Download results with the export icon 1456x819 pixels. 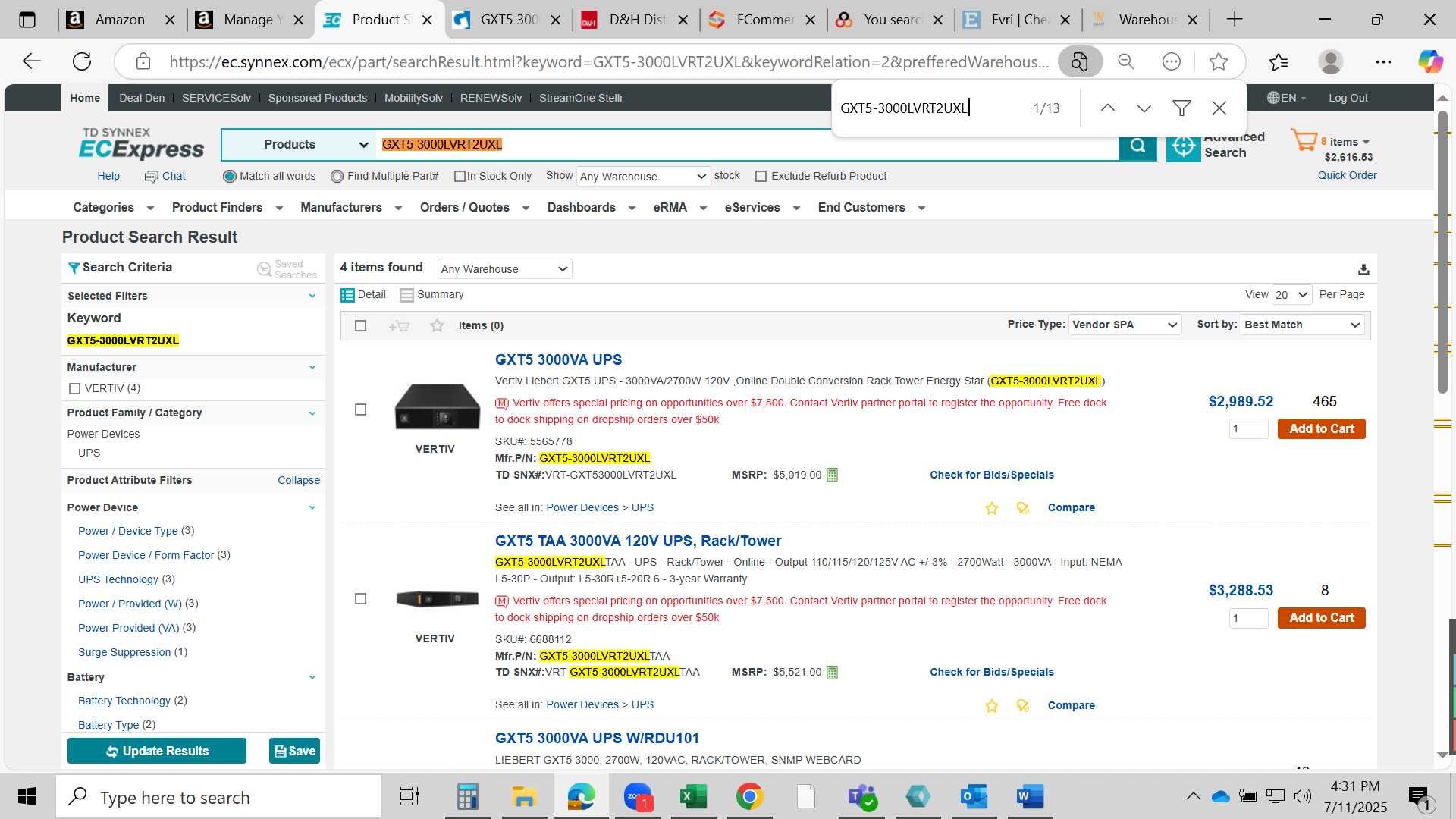click(x=1363, y=270)
